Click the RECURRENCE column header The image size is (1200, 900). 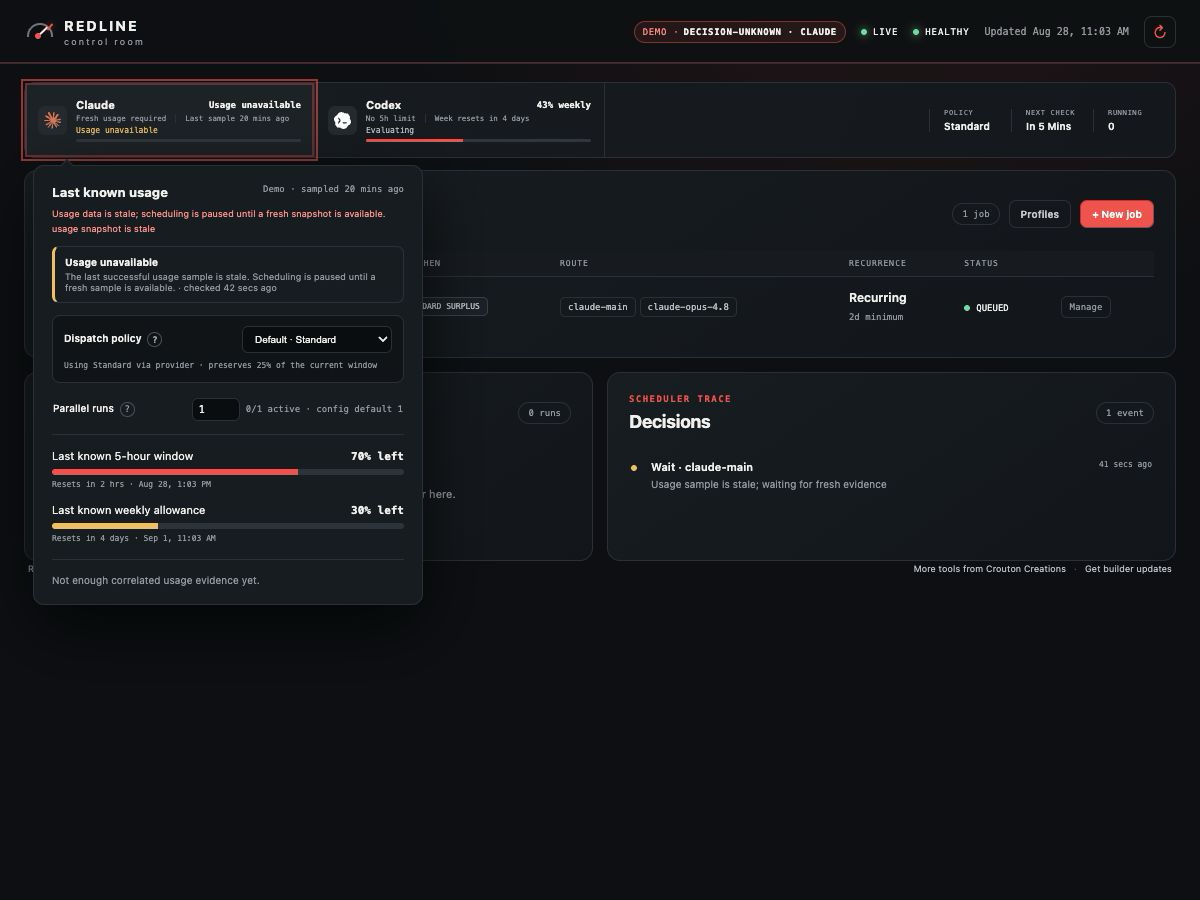[877, 263]
